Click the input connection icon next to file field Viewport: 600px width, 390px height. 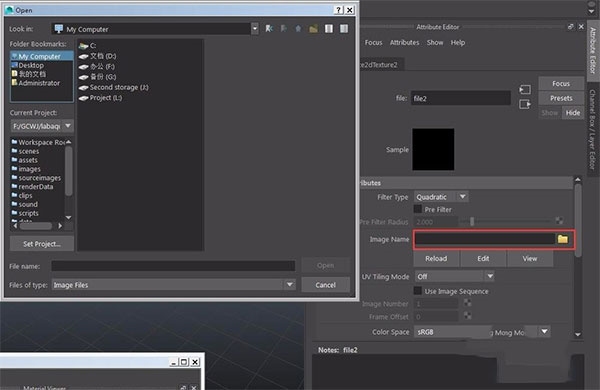pyautogui.click(x=525, y=90)
